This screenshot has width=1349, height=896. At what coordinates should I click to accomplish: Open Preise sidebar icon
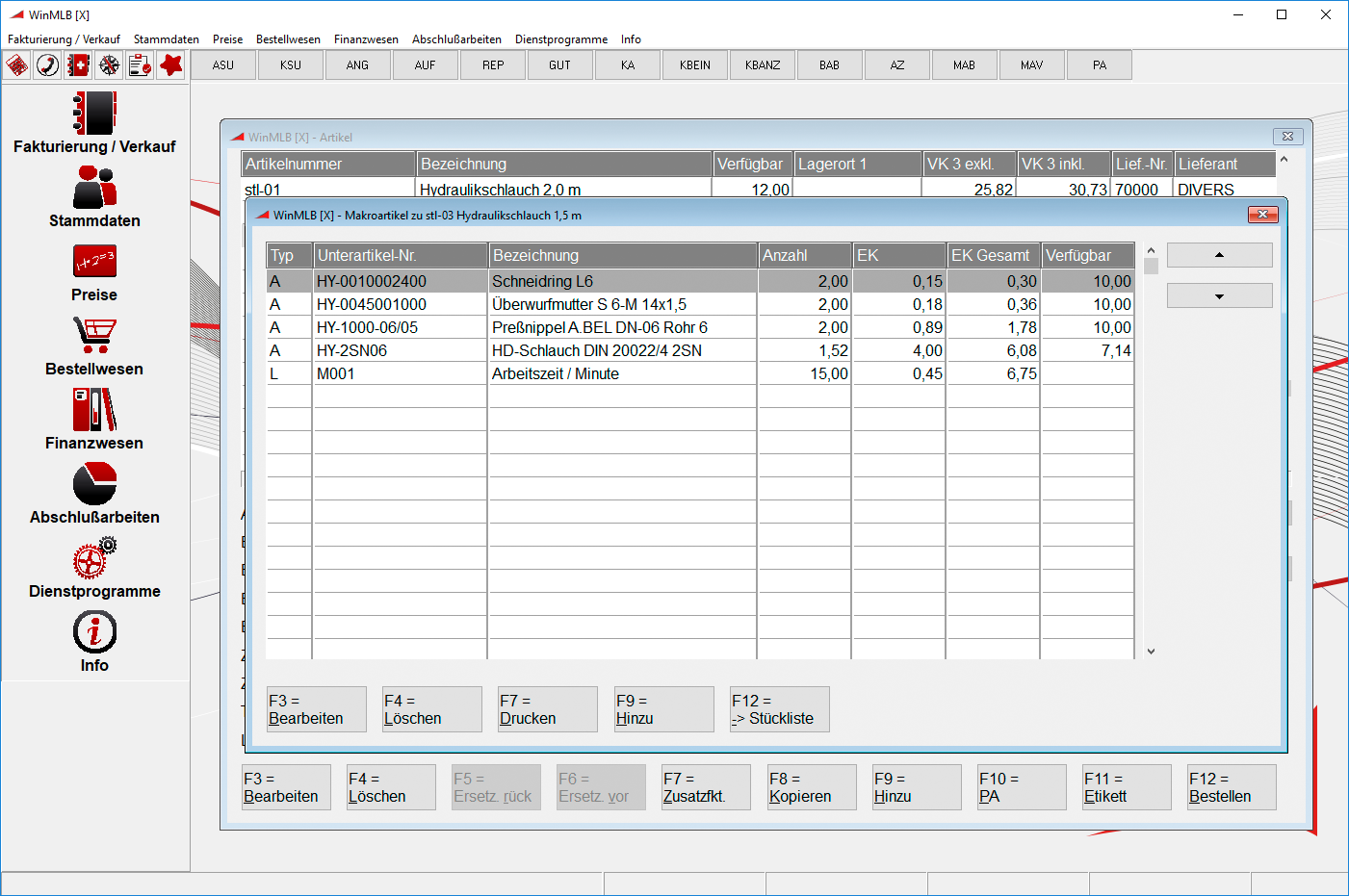(94, 262)
